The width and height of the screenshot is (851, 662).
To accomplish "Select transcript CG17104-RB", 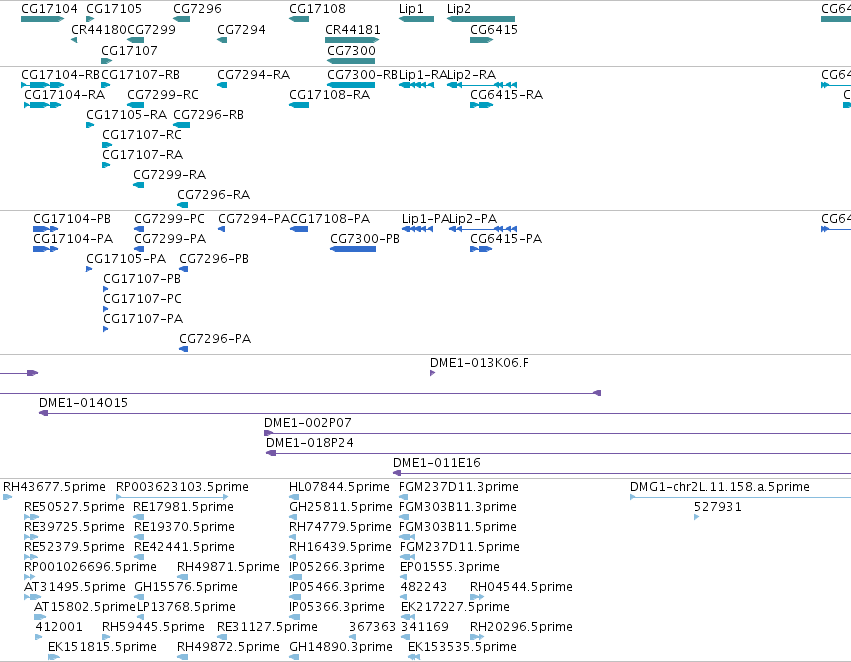I will click(x=42, y=85).
